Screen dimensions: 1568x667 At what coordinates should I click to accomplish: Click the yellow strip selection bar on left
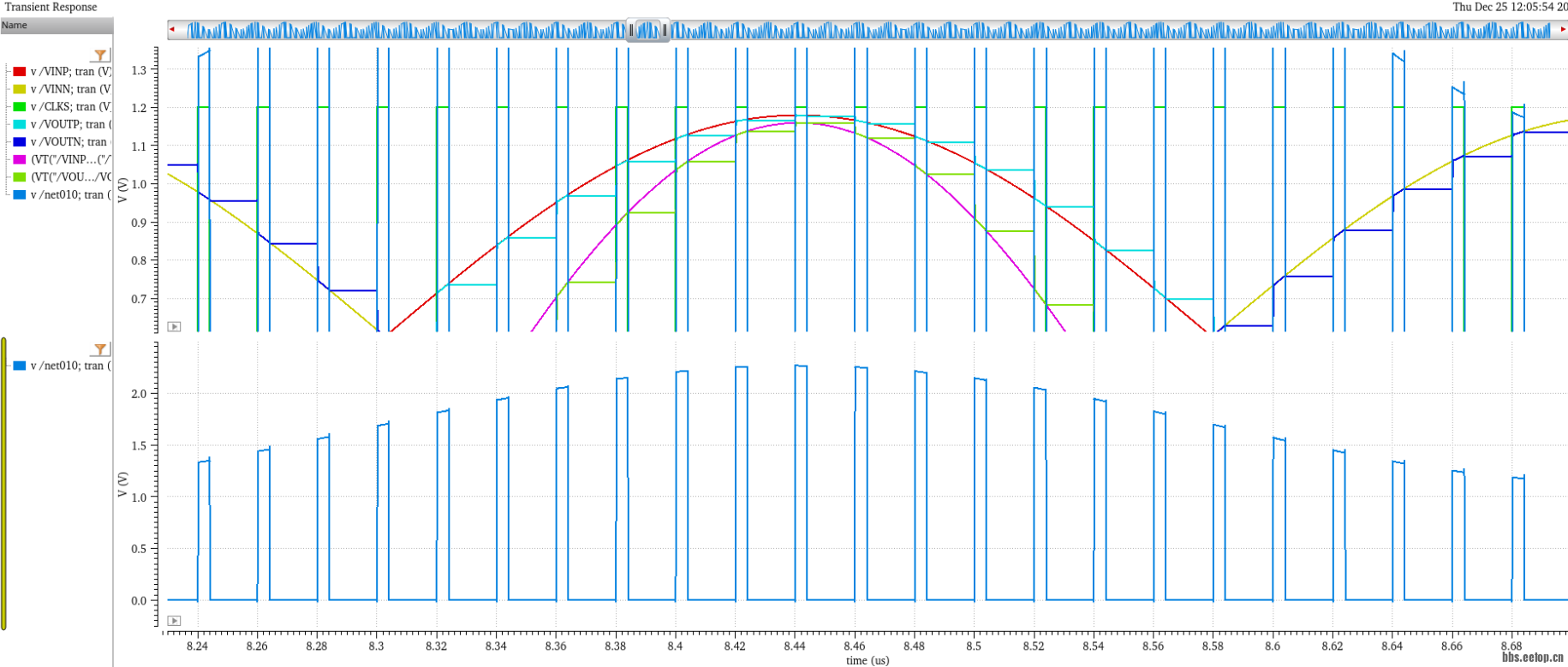coord(4,484)
